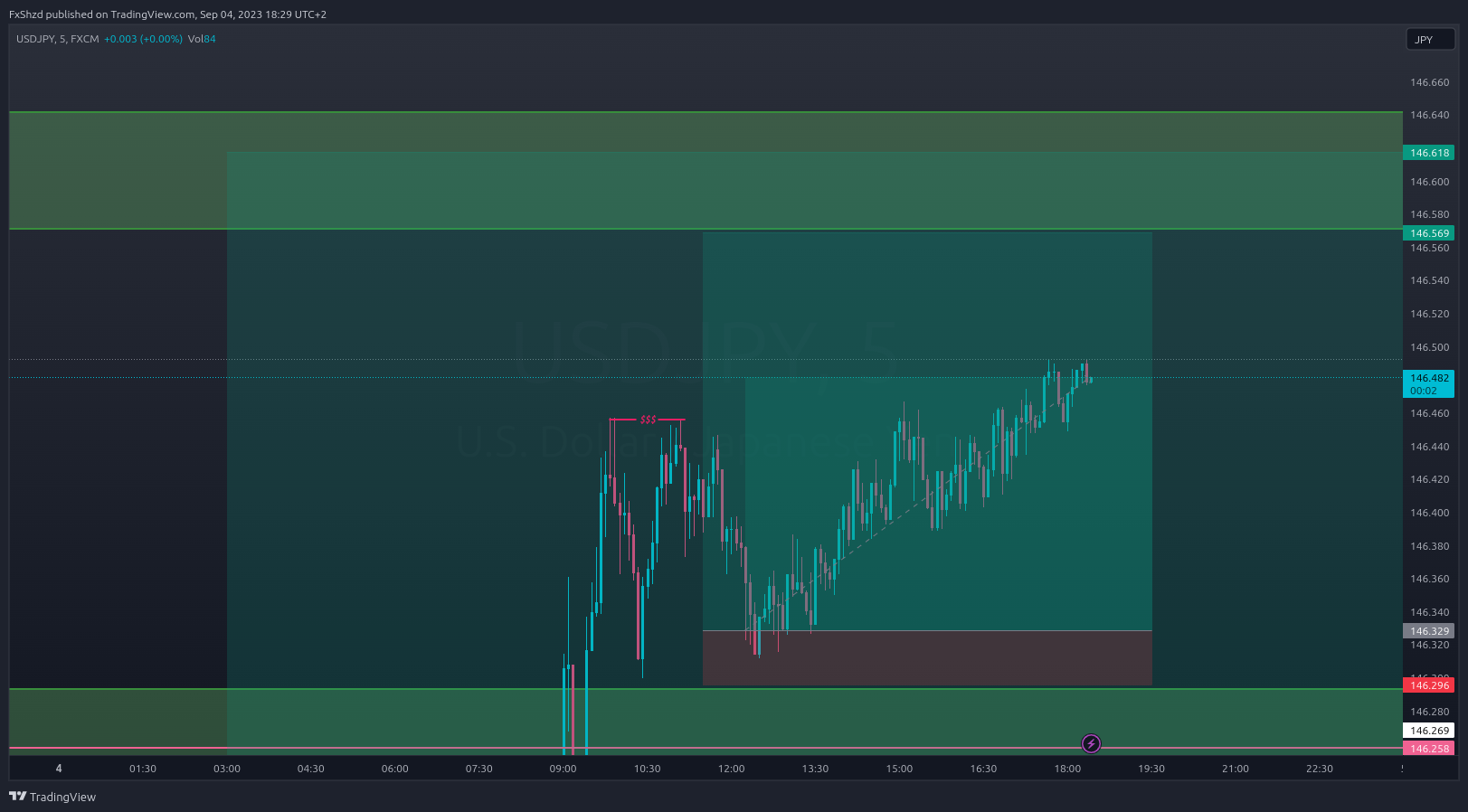Select the gray 146.329 entry price label
The height and width of the screenshot is (812, 1468).
(1429, 631)
